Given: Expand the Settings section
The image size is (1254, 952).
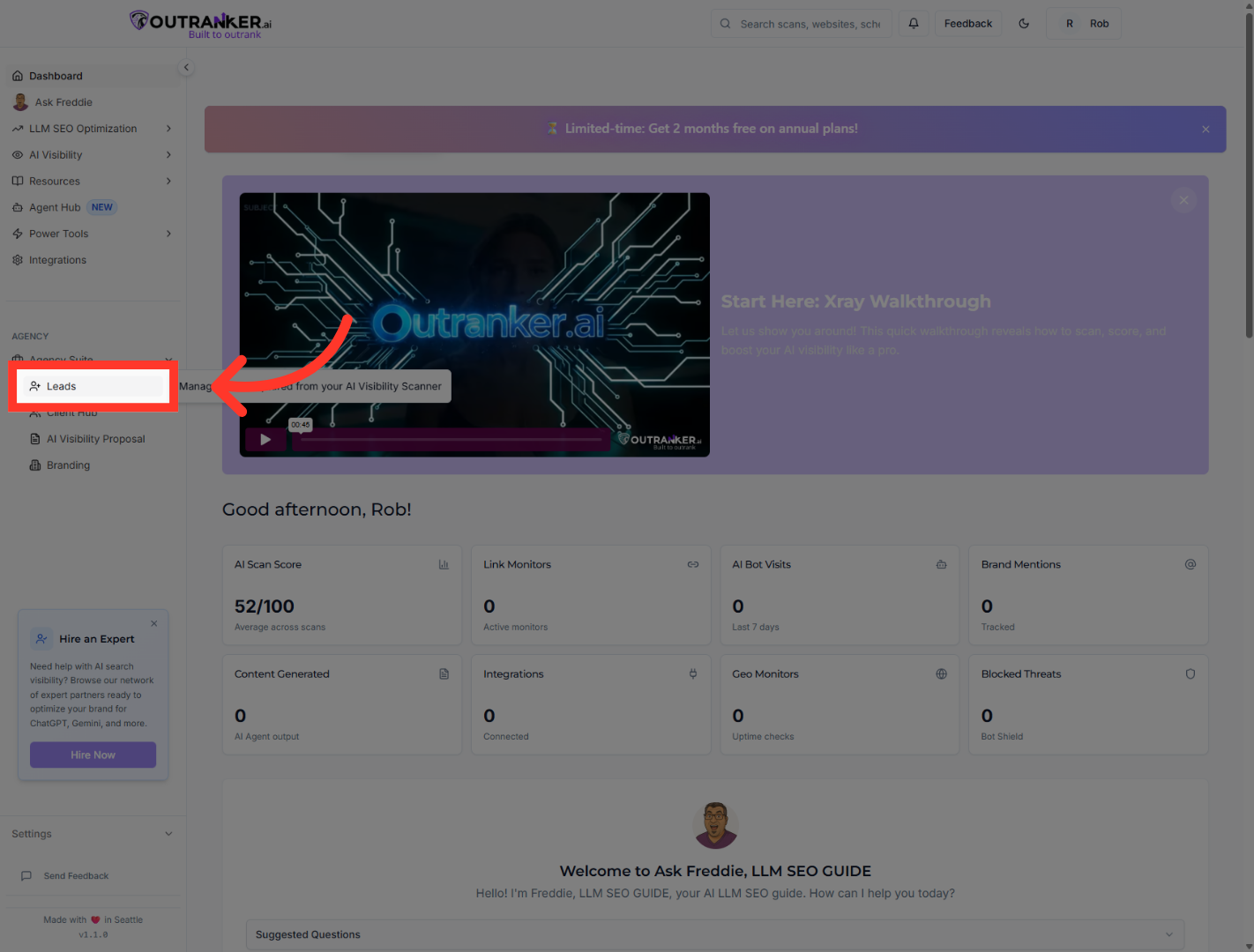Looking at the screenshot, I should click(93, 834).
